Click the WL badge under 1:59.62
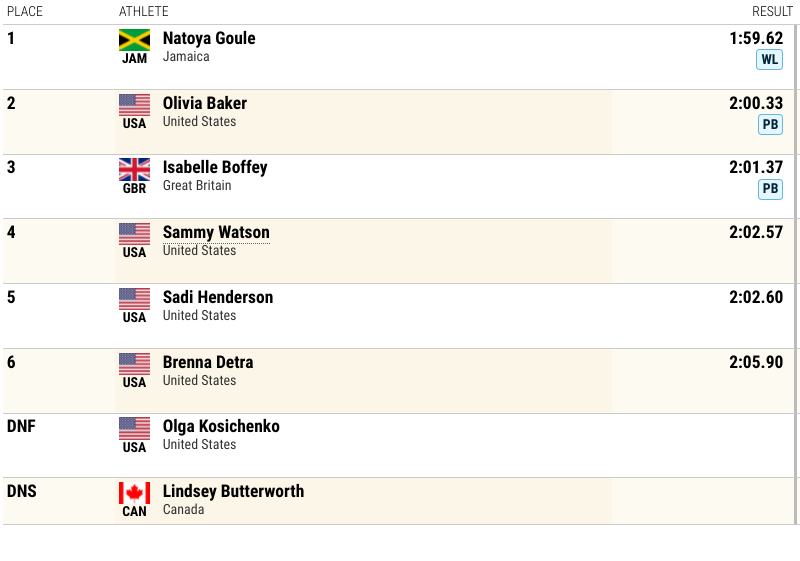Image resolution: width=800 pixels, height=561 pixels. tap(769, 60)
